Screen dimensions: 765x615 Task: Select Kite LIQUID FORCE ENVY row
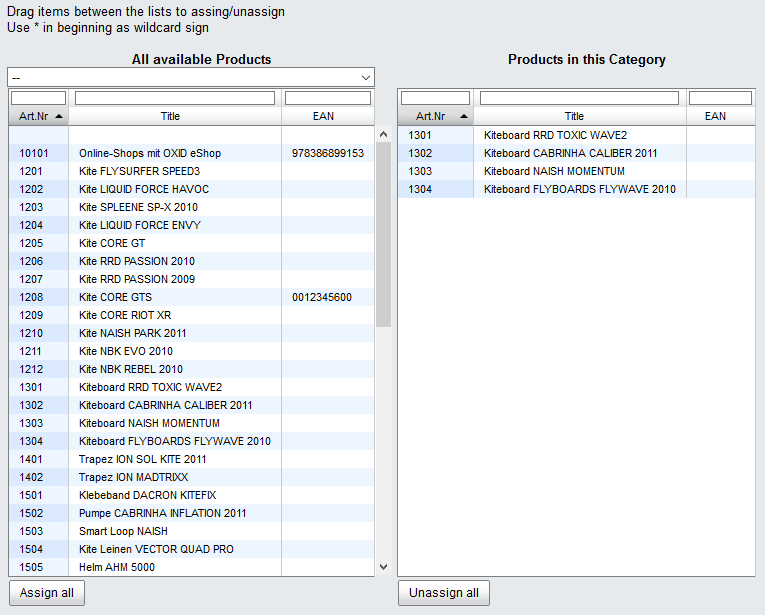[x=191, y=225]
